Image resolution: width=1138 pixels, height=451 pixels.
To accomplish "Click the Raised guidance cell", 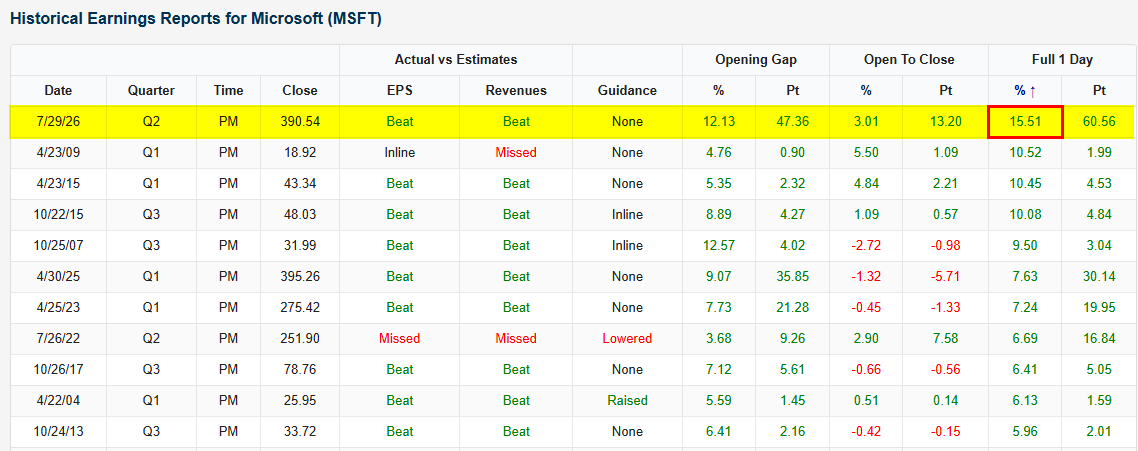I will click(x=627, y=400).
